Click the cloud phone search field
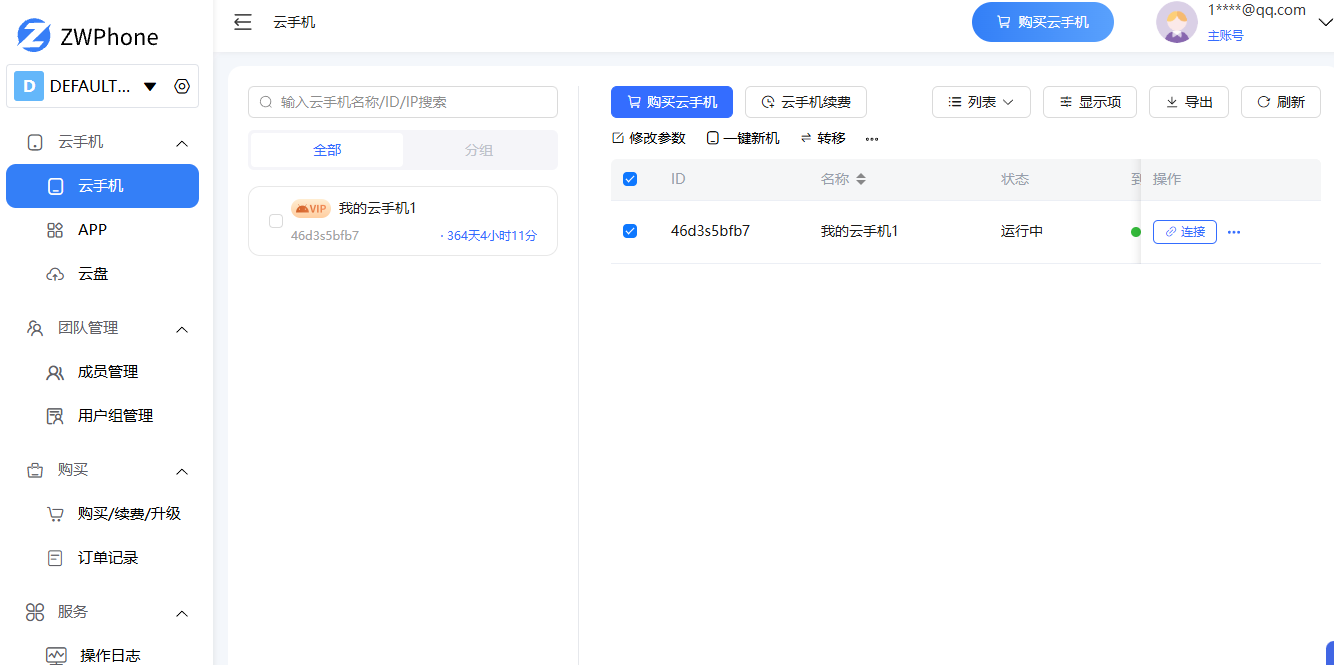The image size is (1334, 665). [x=403, y=102]
